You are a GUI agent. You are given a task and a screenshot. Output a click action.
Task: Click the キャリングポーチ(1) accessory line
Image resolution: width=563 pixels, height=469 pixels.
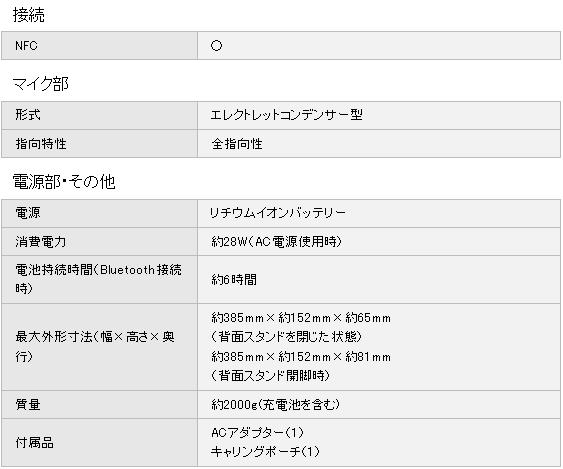[265, 451]
